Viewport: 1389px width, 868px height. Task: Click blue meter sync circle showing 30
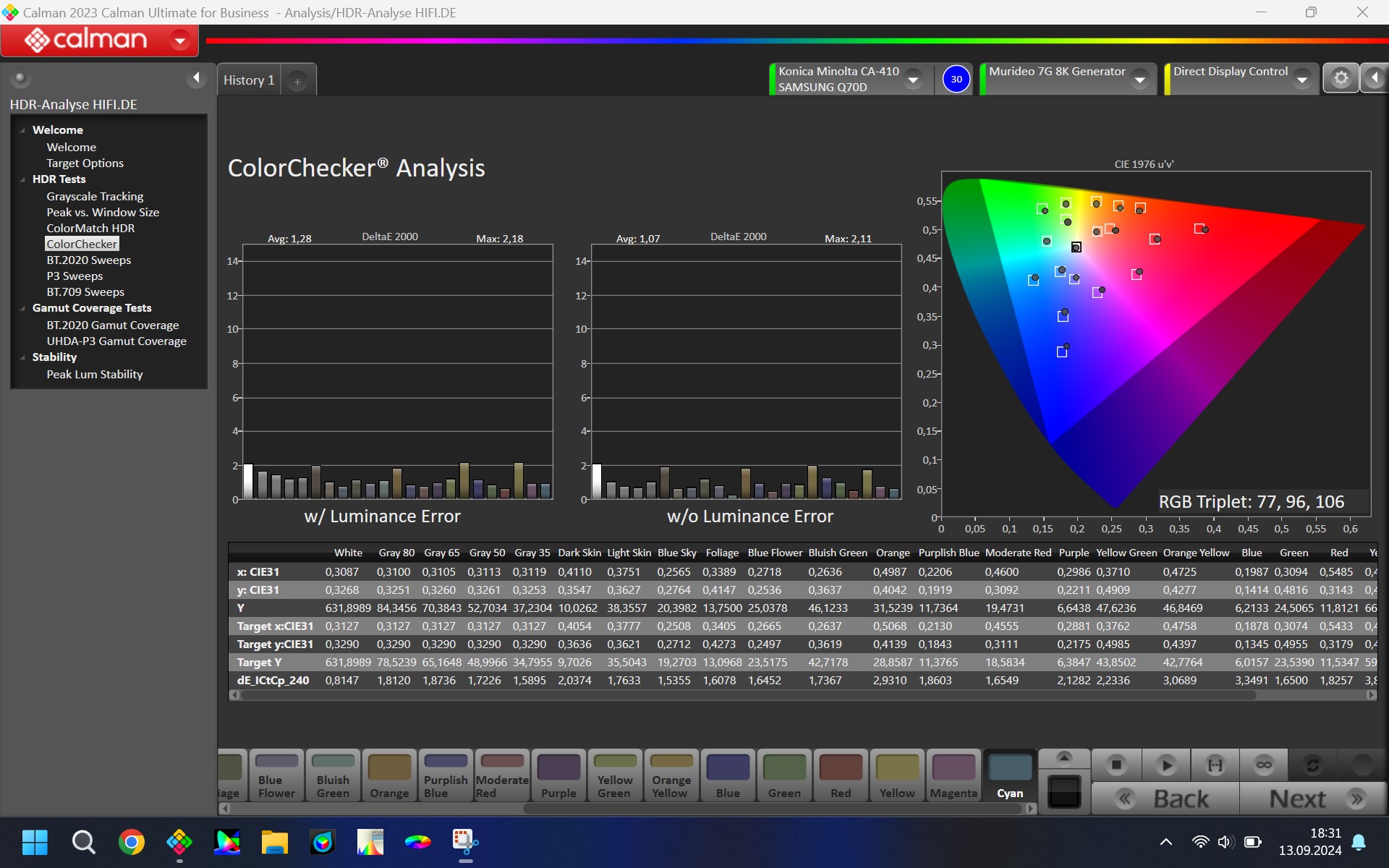click(956, 79)
